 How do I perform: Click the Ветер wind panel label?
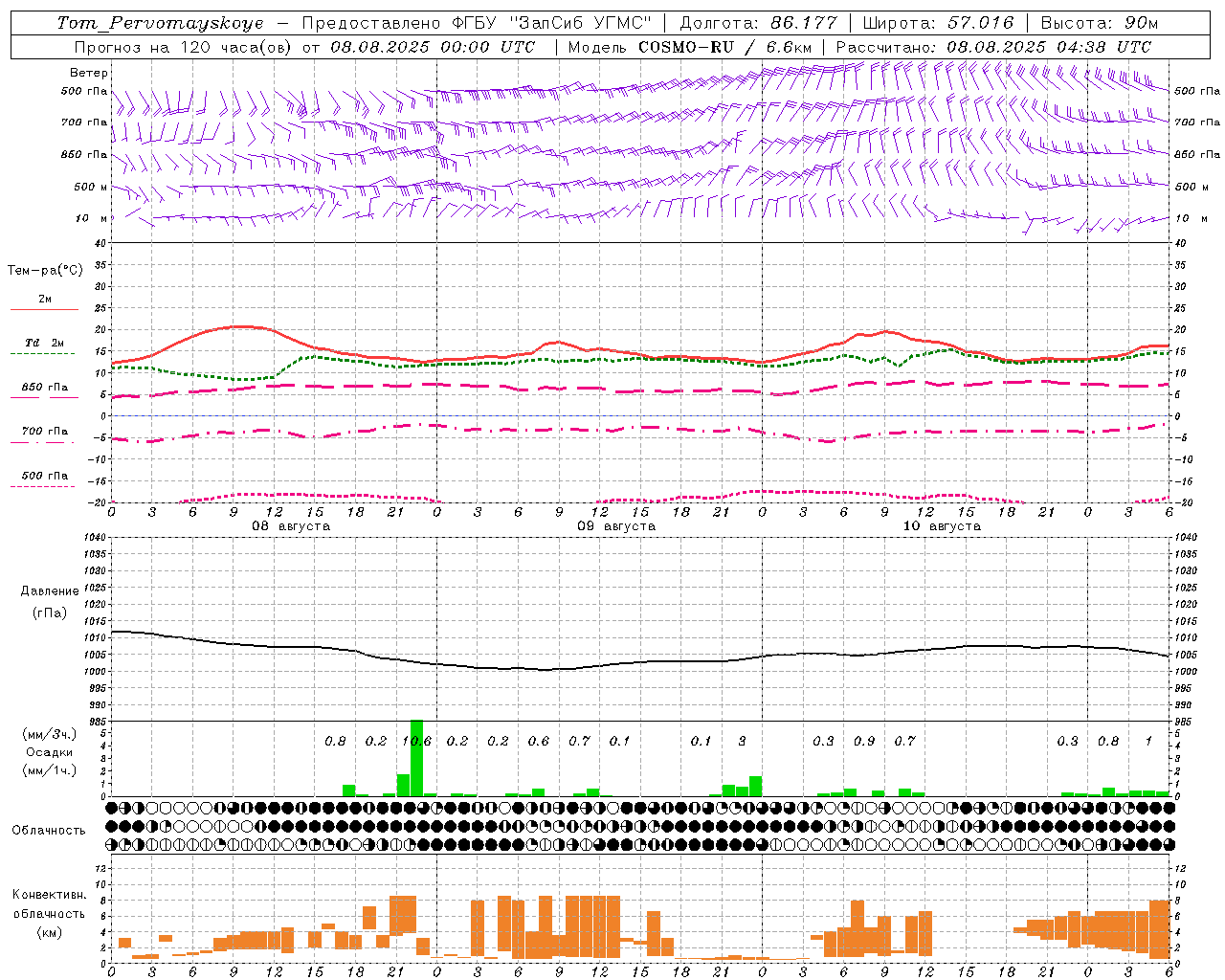pyautogui.click(x=89, y=73)
